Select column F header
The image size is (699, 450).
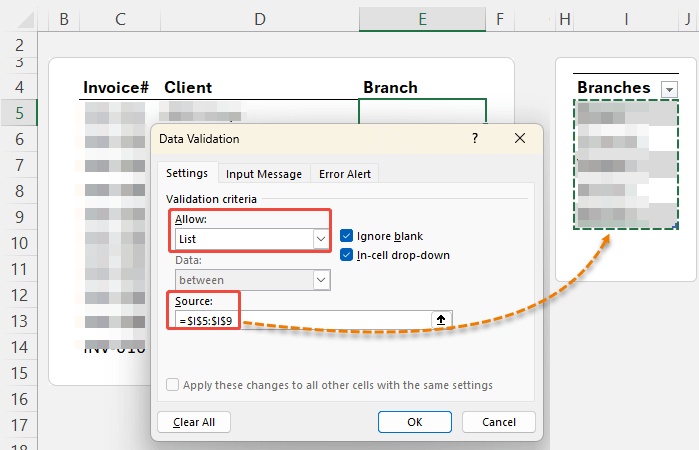500,19
